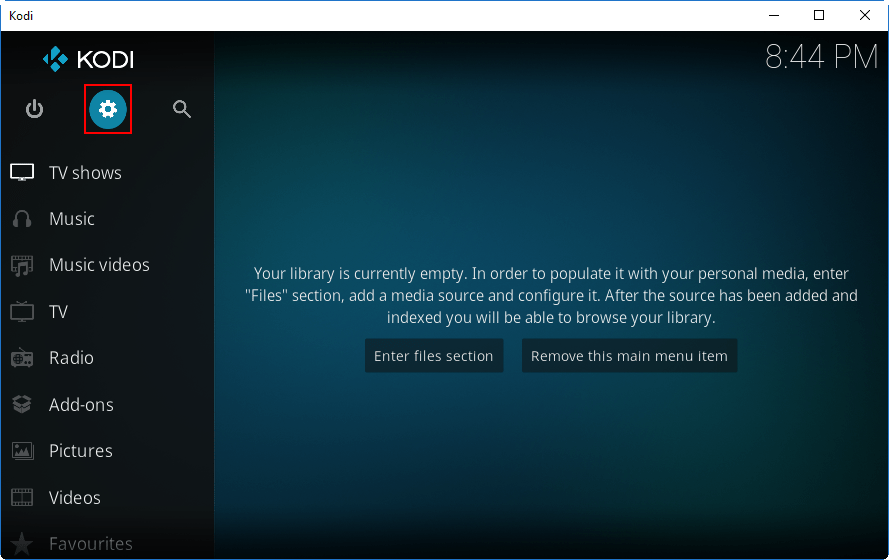Open the Radio menu item
Image resolution: width=889 pixels, height=560 pixels.
tap(71, 358)
